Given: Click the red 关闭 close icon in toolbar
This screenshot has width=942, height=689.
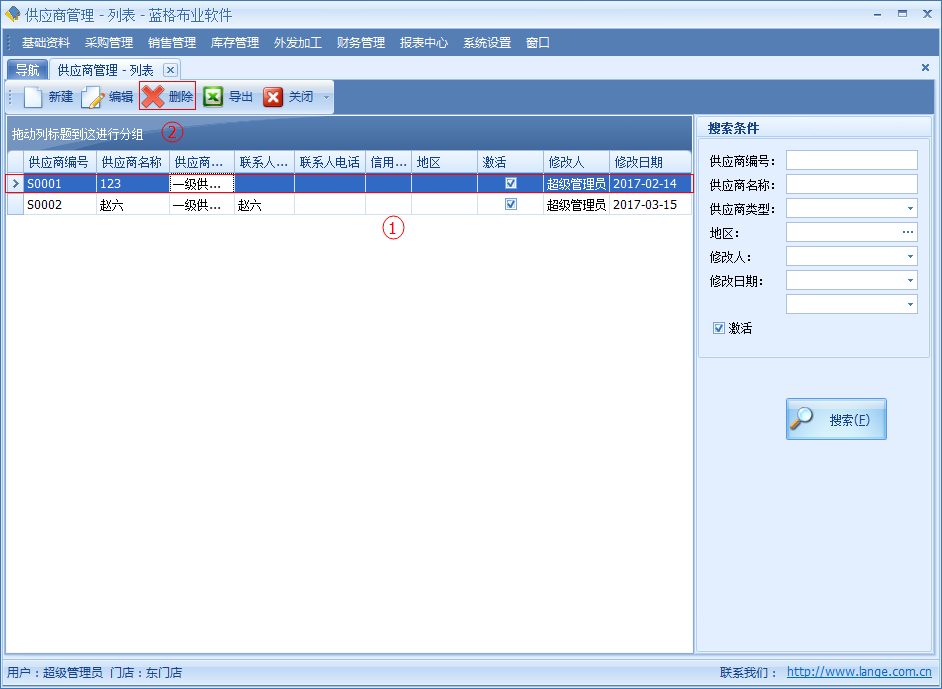Looking at the screenshot, I should (273, 97).
